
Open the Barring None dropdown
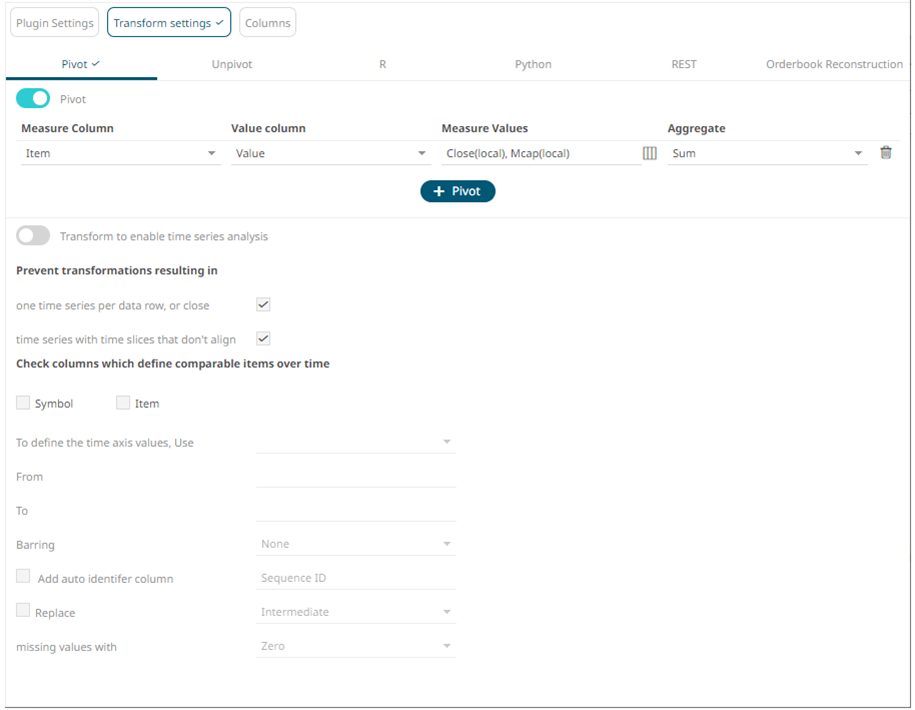coord(355,544)
